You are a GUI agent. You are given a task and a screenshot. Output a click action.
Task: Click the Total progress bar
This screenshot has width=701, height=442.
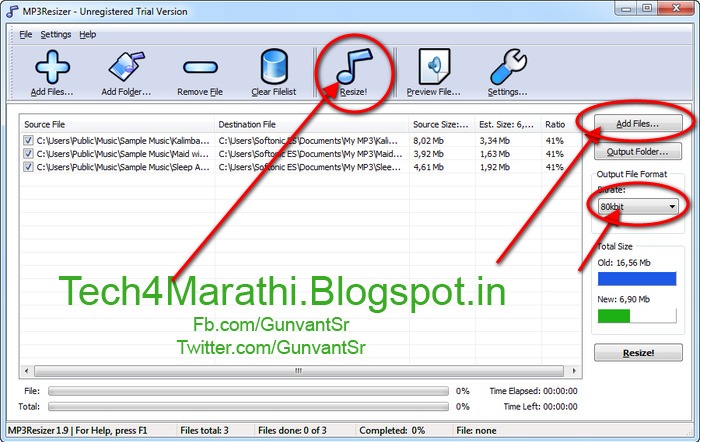(x=248, y=407)
